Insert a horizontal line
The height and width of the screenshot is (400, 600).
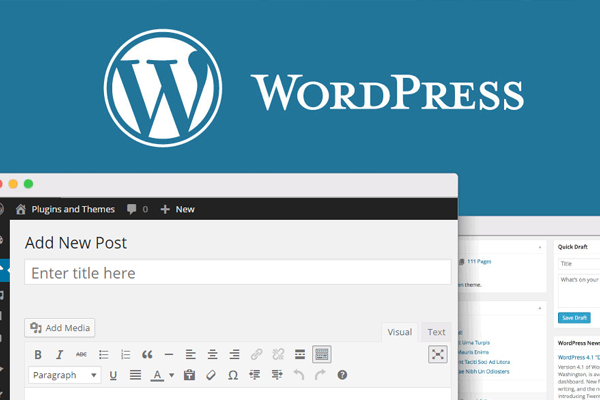pyautogui.click(x=169, y=354)
